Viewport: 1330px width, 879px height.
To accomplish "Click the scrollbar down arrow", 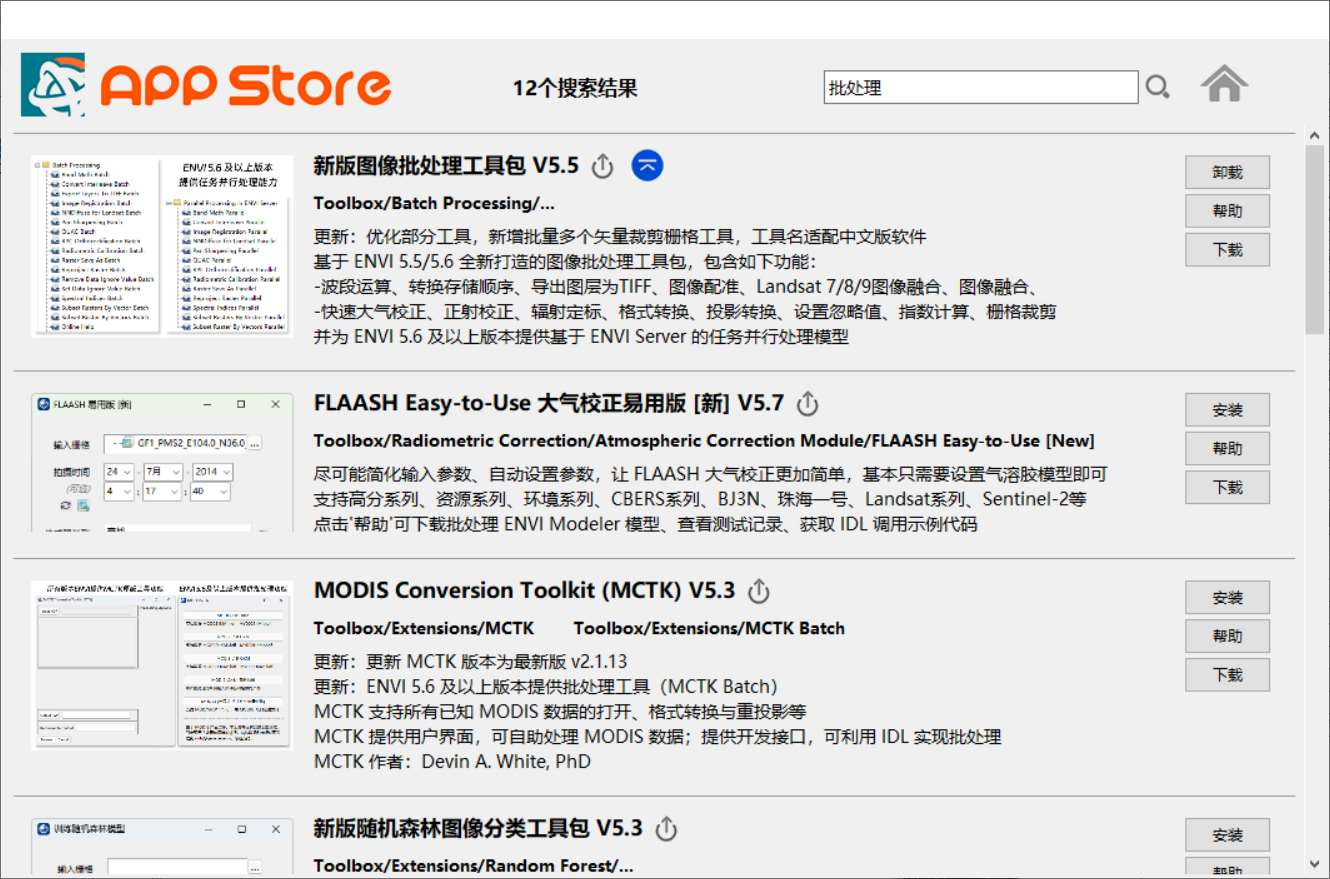I will (1314, 863).
